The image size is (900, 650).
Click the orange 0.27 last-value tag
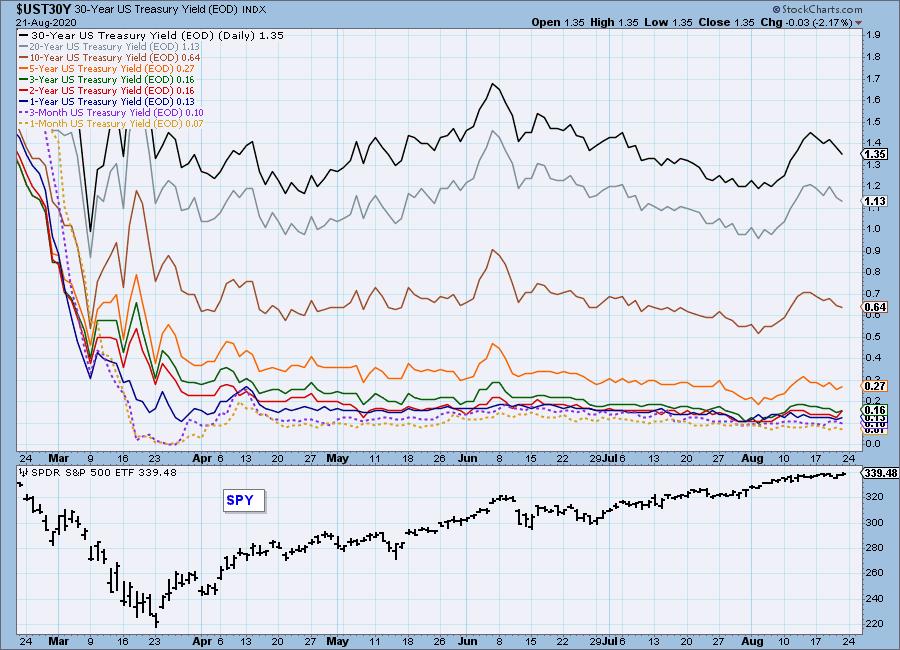874,386
